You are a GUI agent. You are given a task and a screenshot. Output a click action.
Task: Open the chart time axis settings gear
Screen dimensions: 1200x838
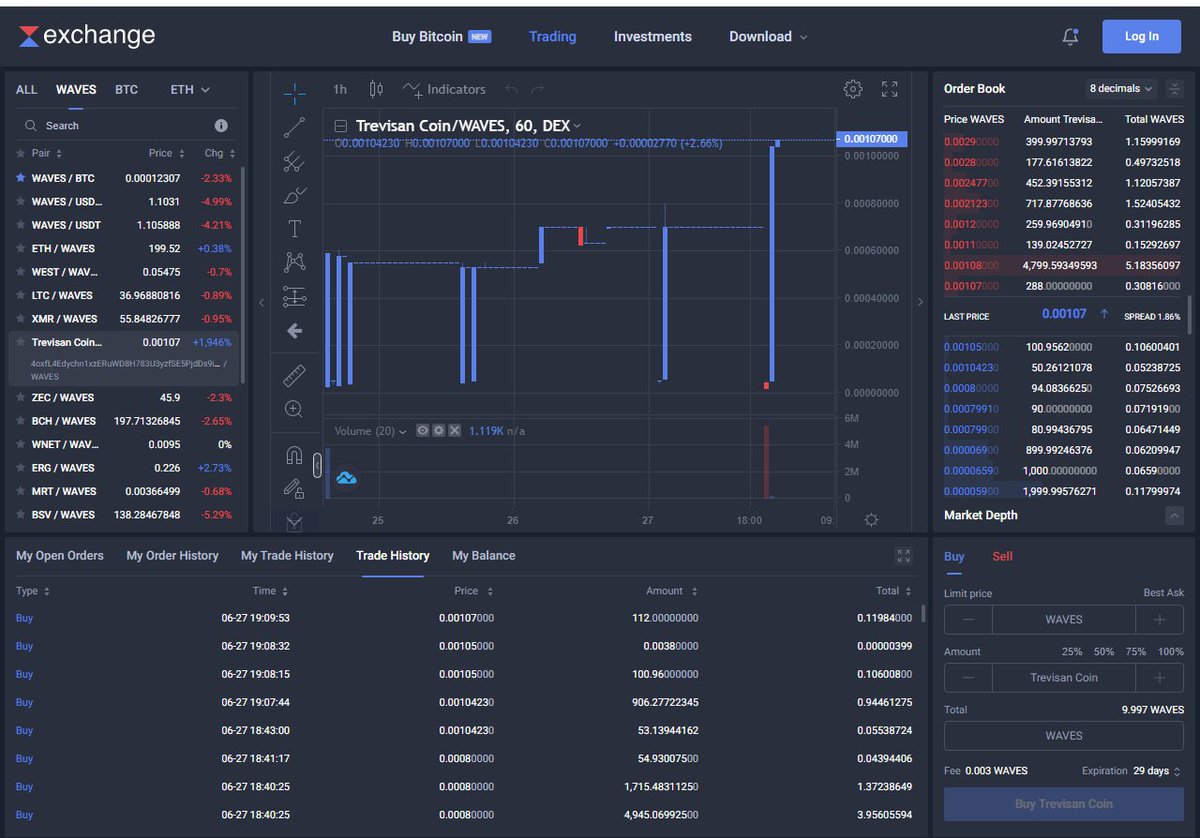(x=871, y=520)
